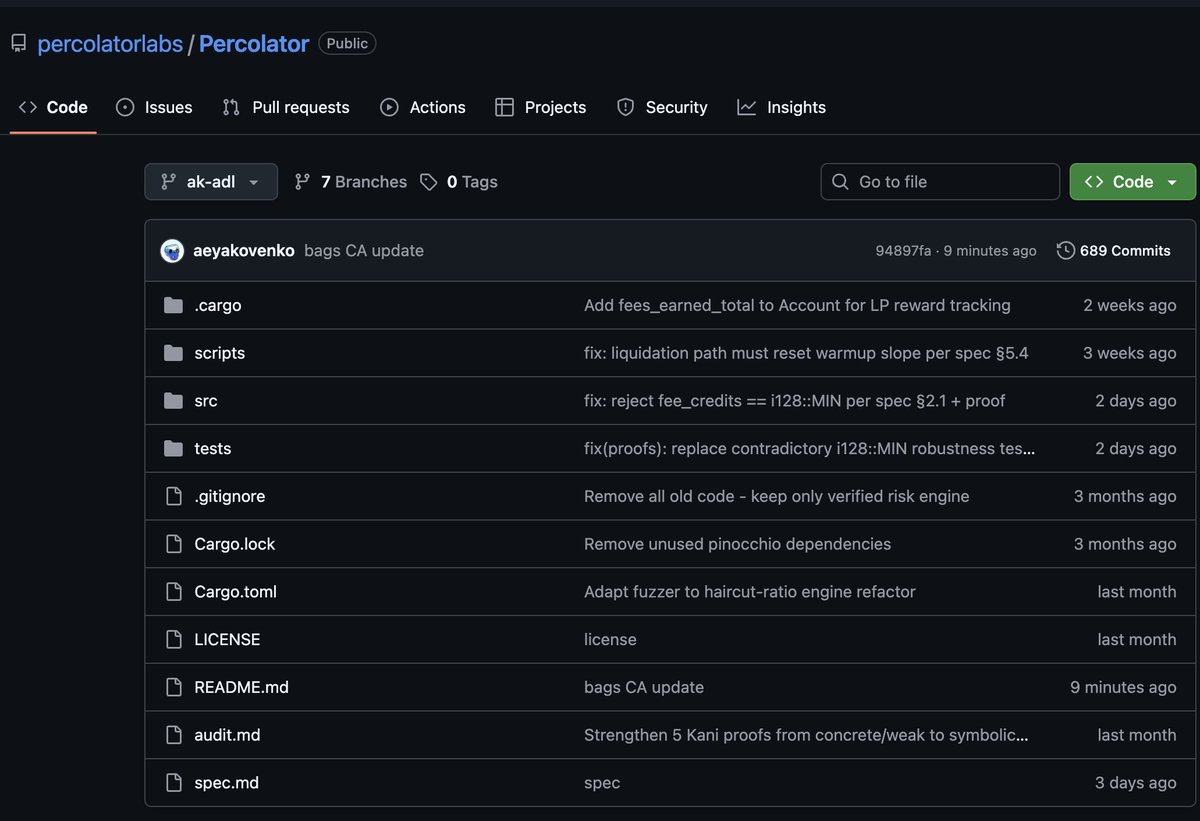Click the Insights graph icon

[747, 107]
